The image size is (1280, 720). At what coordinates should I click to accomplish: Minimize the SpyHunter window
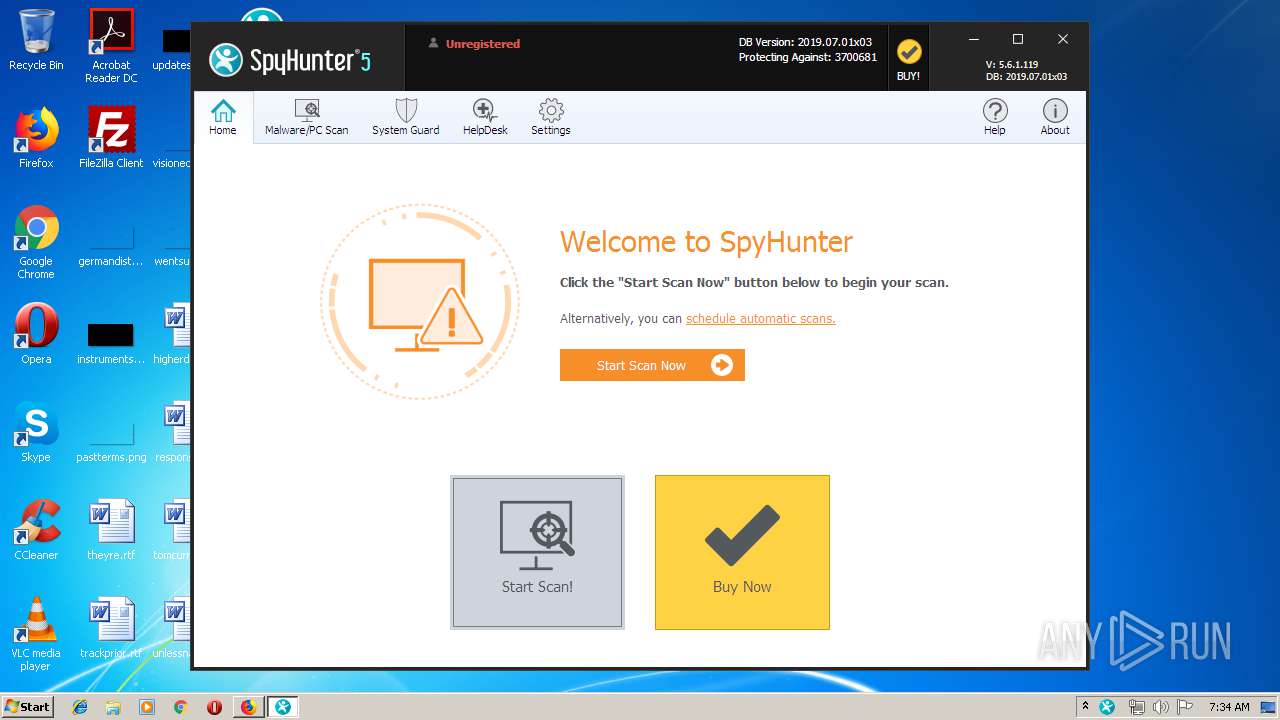coord(974,39)
